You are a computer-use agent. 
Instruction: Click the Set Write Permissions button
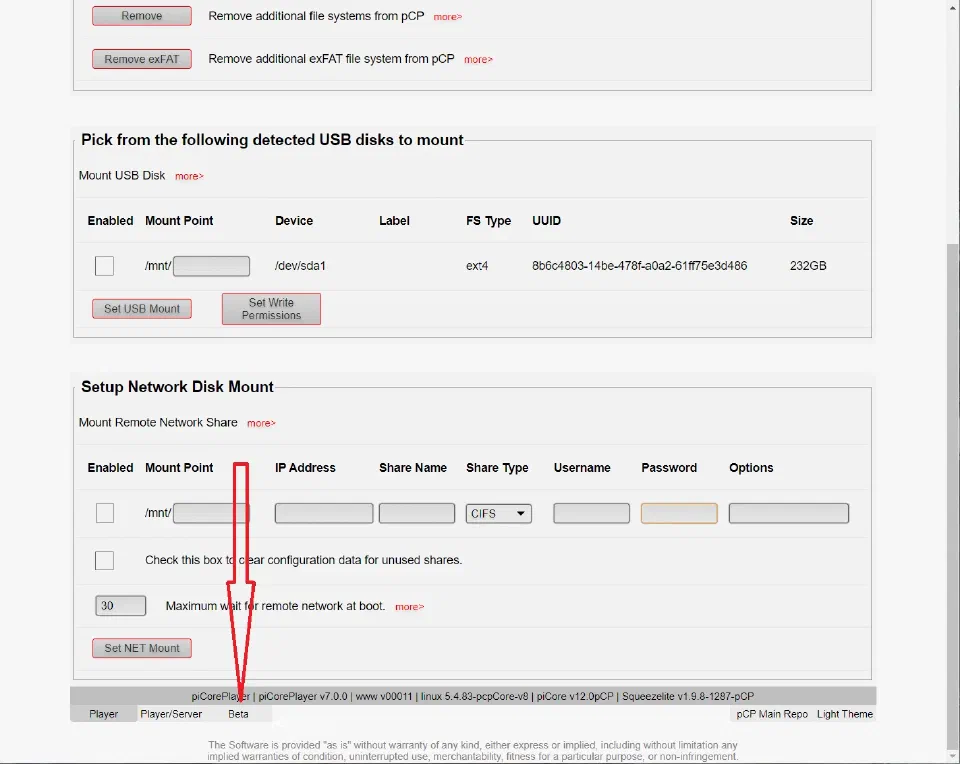(271, 309)
